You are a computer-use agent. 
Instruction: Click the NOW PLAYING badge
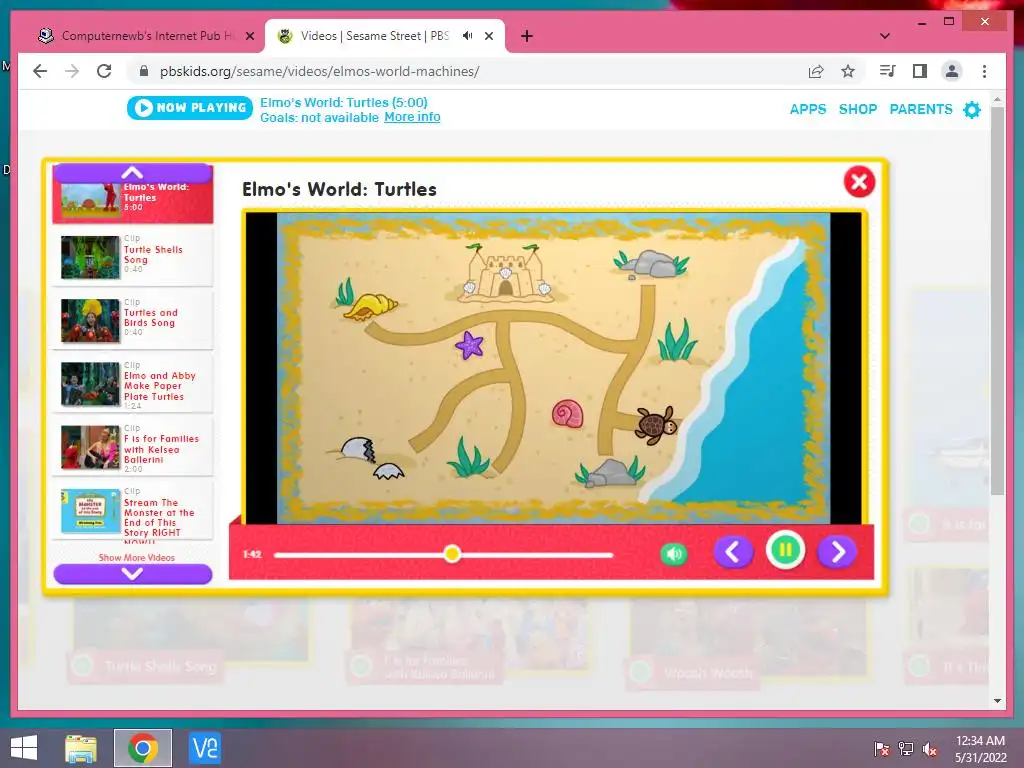coord(189,108)
